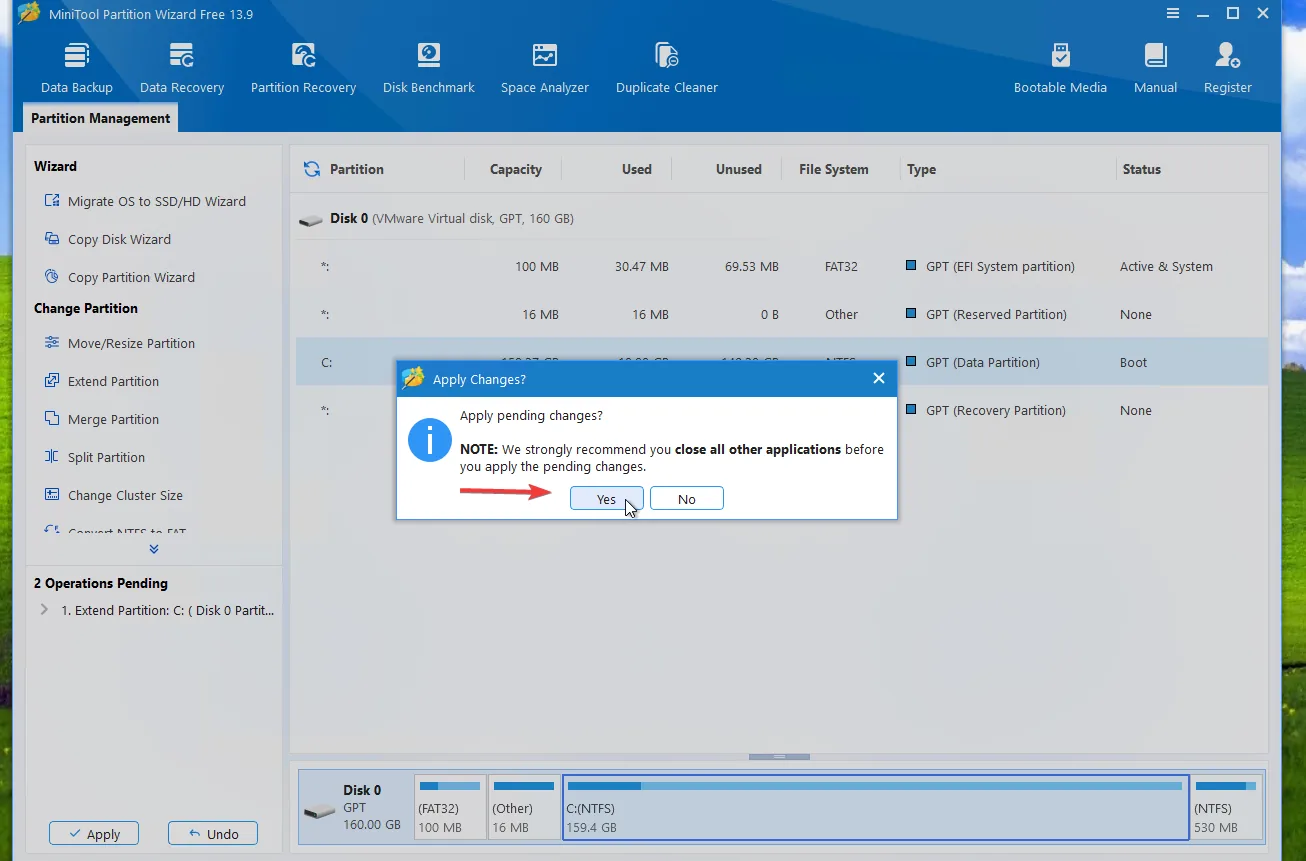The image size is (1306, 861).
Task: Open the Bootable Media builder
Action: (x=1060, y=68)
